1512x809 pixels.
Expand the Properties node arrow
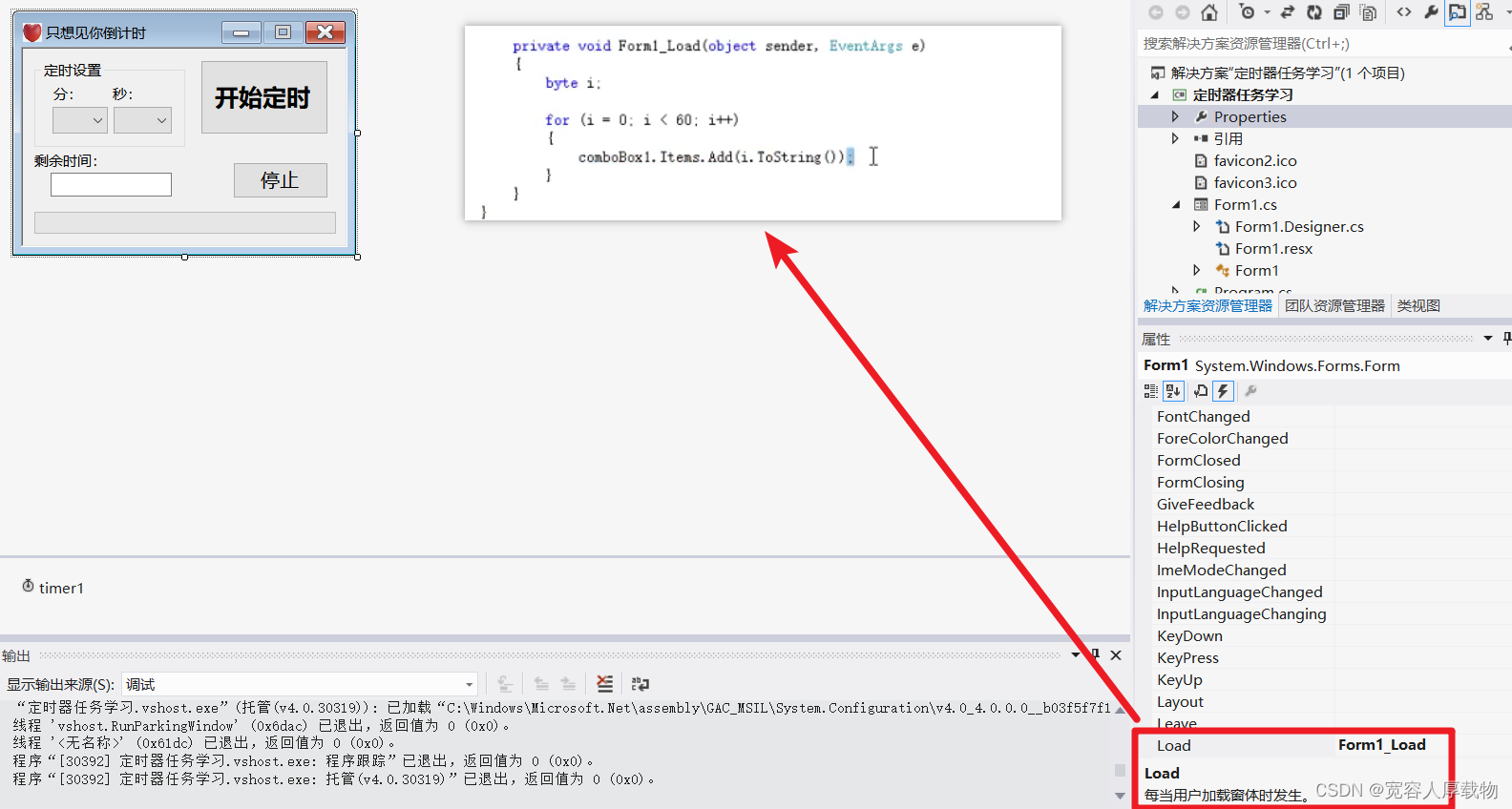(x=1175, y=116)
